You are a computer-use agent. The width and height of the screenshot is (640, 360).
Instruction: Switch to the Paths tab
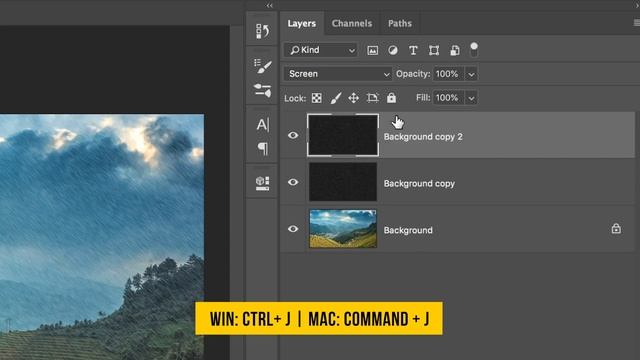[400, 24]
